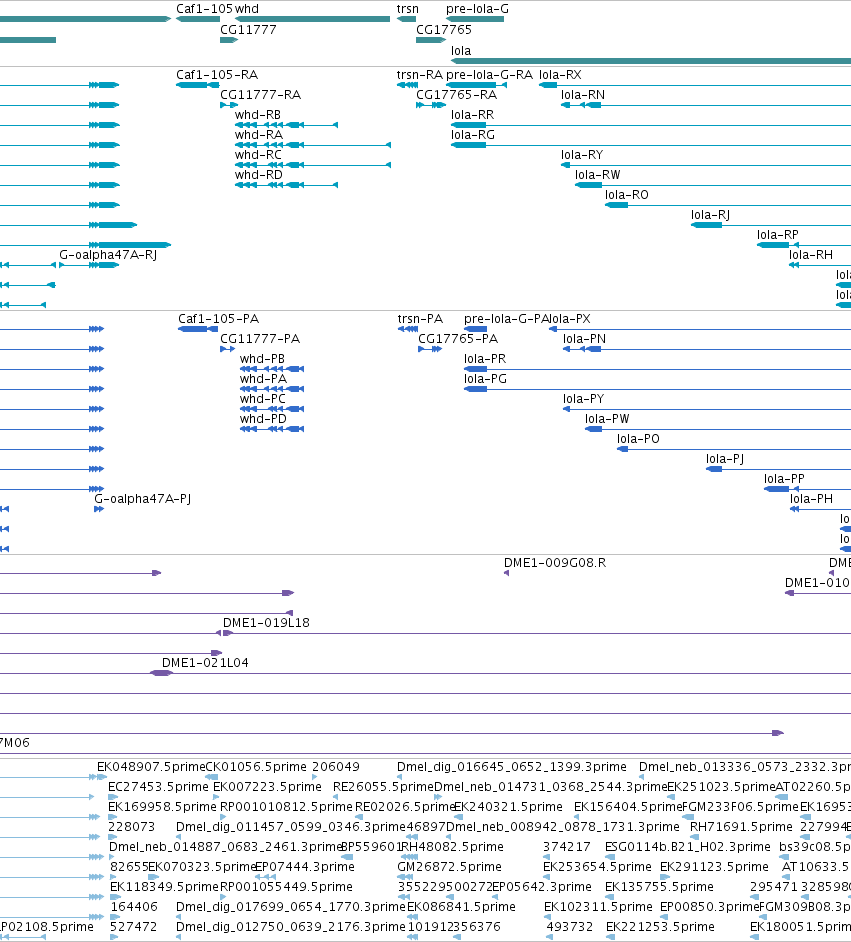Select the DME1-019L18 clone label
Image resolution: width=851 pixels, height=942 pixels.
[266, 622]
